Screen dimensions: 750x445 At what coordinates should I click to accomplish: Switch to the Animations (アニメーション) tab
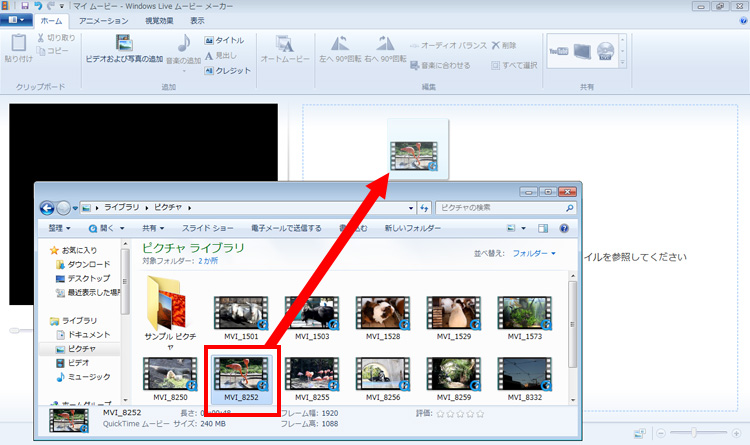tap(103, 21)
